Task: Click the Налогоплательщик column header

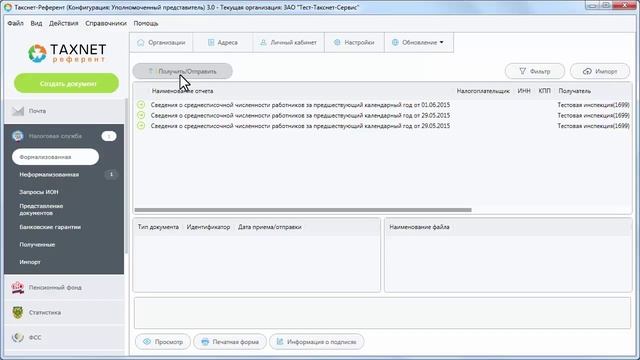Action: click(x=483, y=91)
